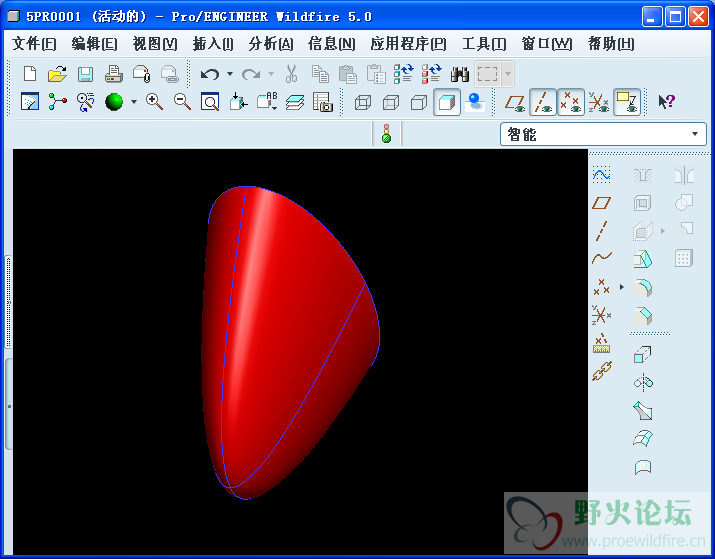Click the Regenerate model icon
This screenshot has width=715, height=559.
point(404,73)
